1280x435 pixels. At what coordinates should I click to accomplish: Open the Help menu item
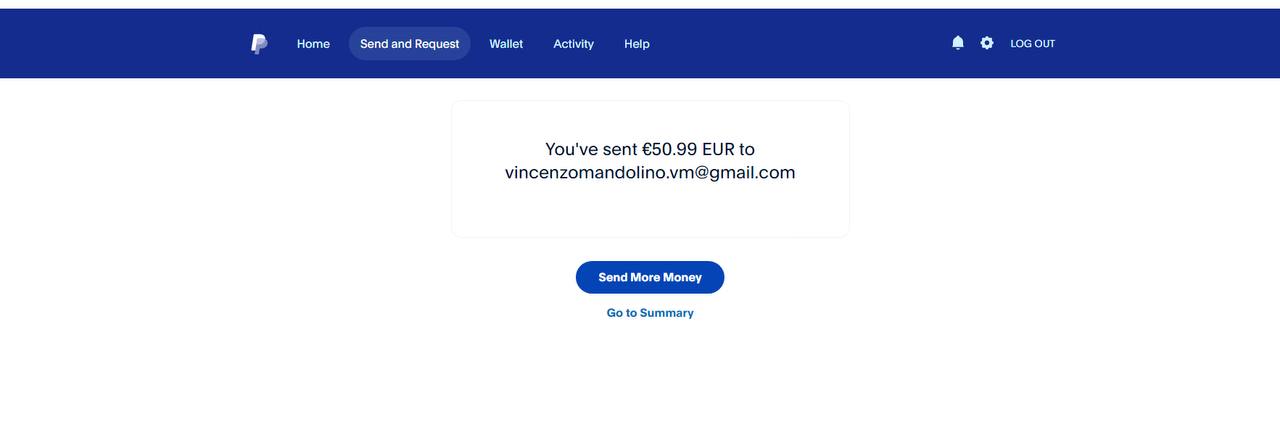pyautogui.click(x=636, y=44)
